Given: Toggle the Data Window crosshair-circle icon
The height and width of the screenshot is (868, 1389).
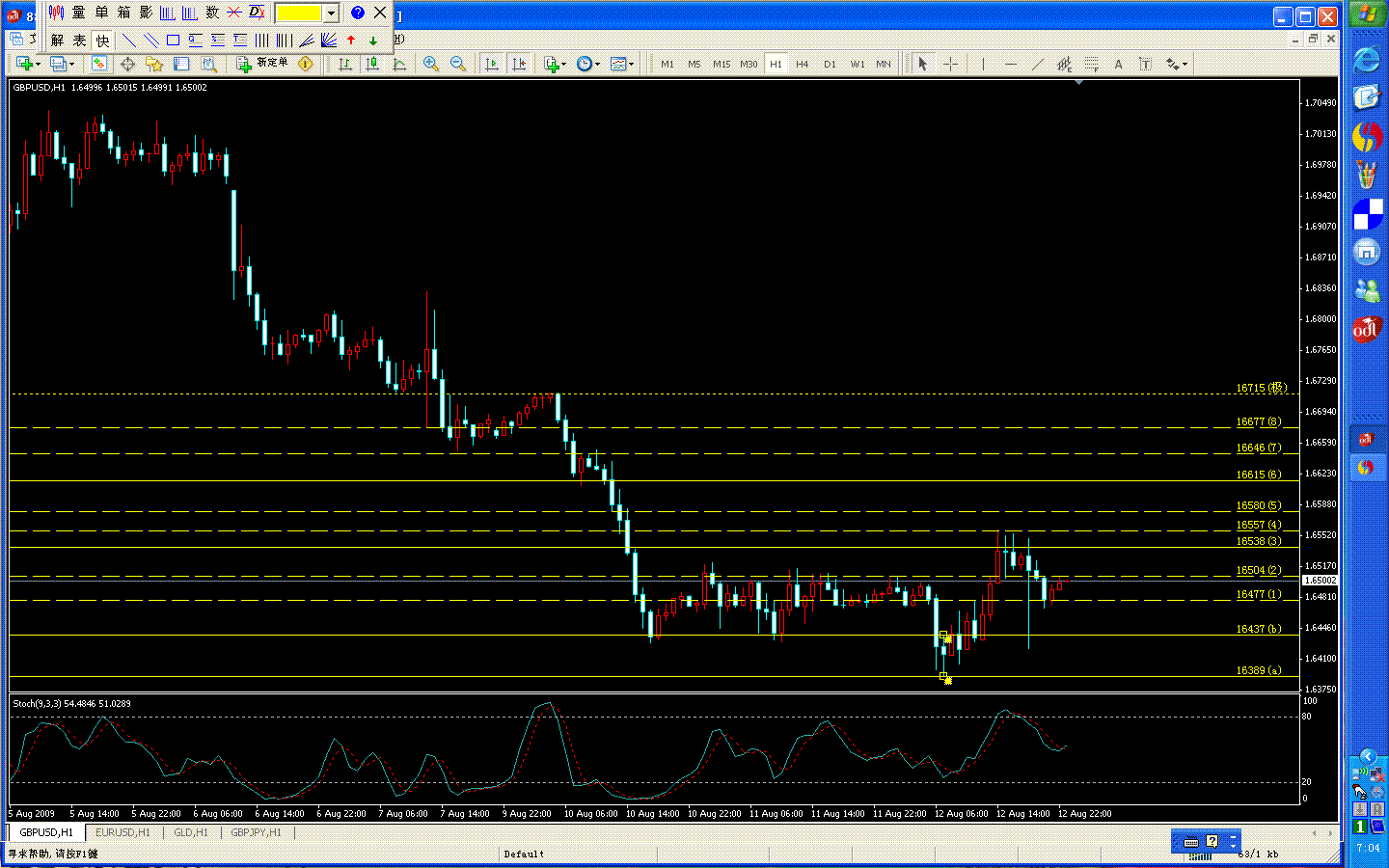Looking at the screenshot, I should (x=126, y=64).
